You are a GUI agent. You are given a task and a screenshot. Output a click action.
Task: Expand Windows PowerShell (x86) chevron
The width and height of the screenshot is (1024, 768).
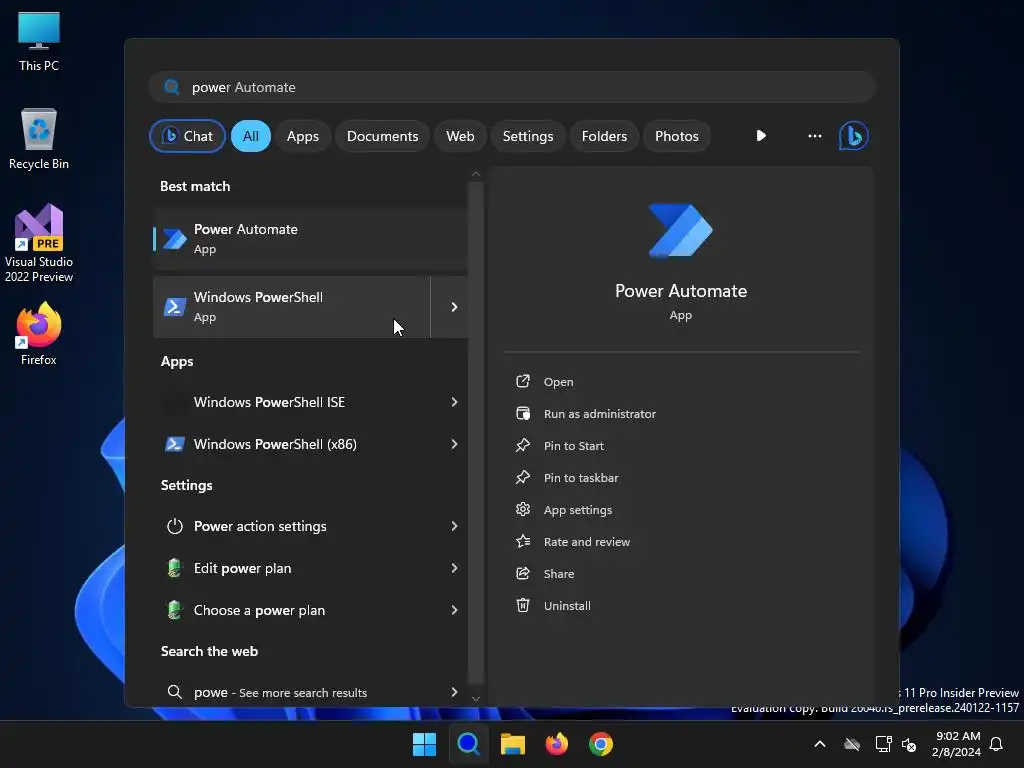pos(454,444)
